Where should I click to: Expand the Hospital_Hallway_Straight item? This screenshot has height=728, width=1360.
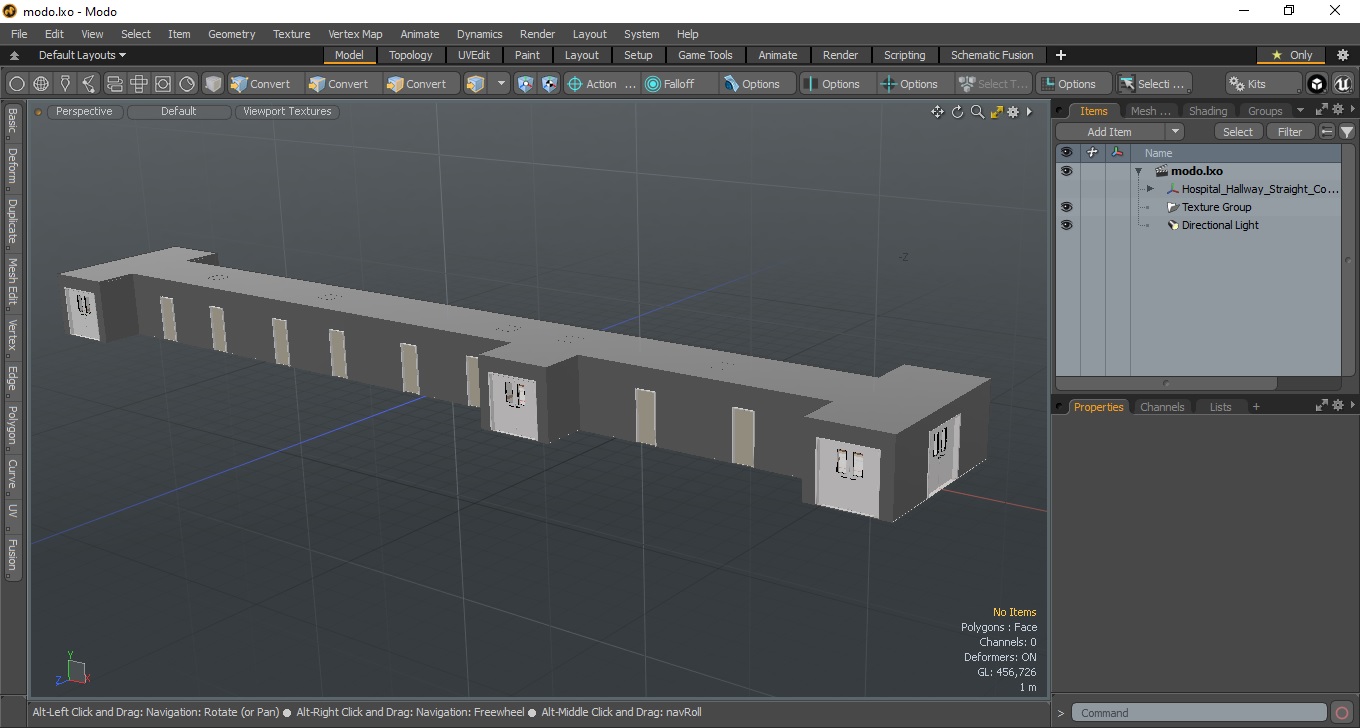coord(1150,189)
